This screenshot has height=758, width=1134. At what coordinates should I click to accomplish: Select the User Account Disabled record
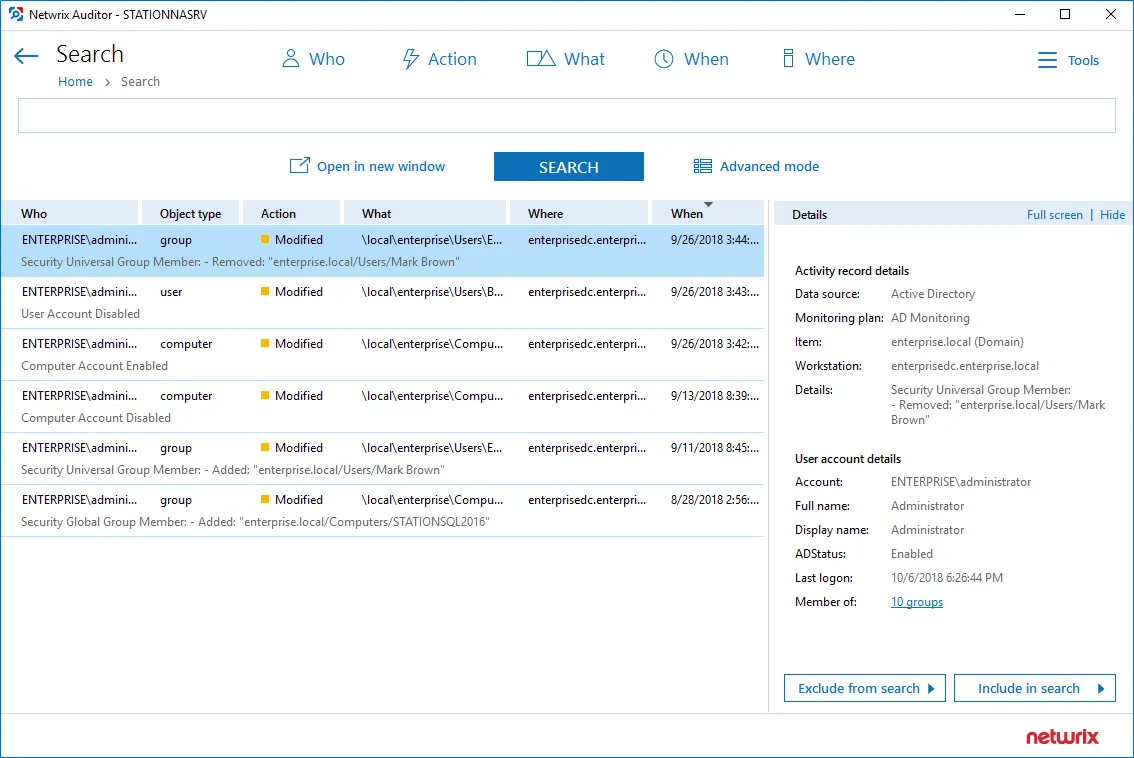tap(383, 303)
